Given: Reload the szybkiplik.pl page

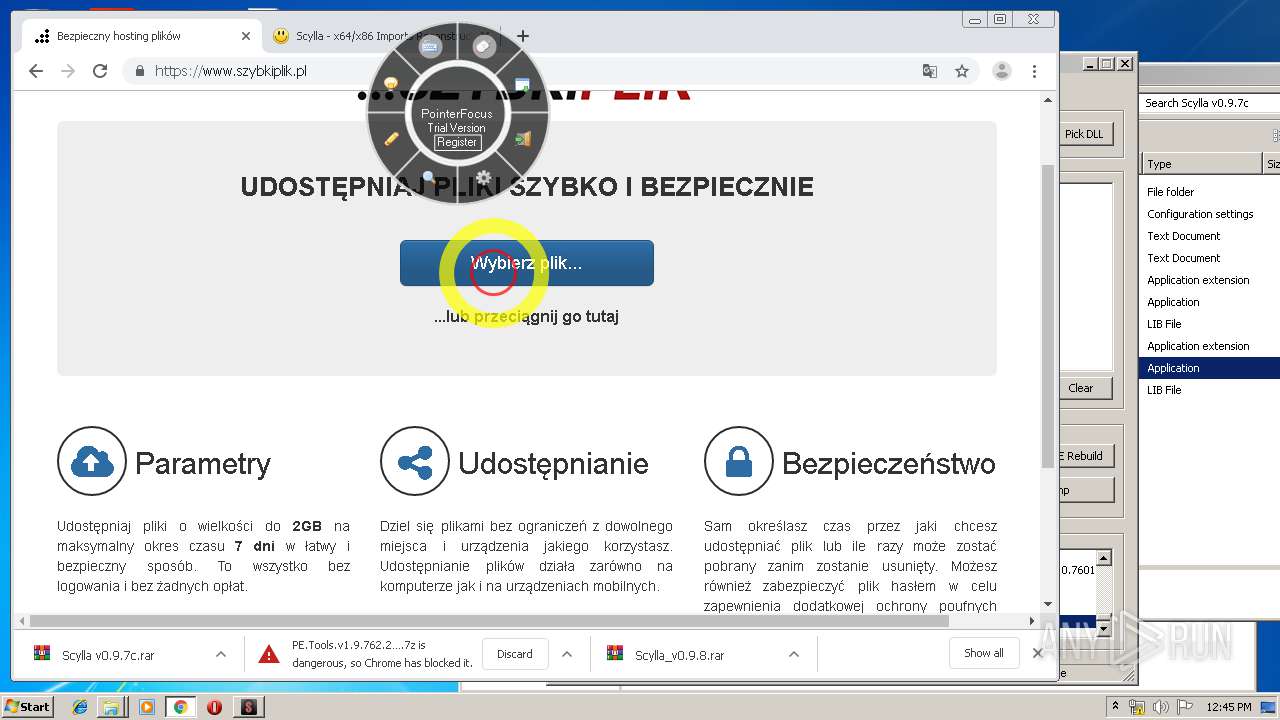Looking at the screenshot, I should 100,71.
